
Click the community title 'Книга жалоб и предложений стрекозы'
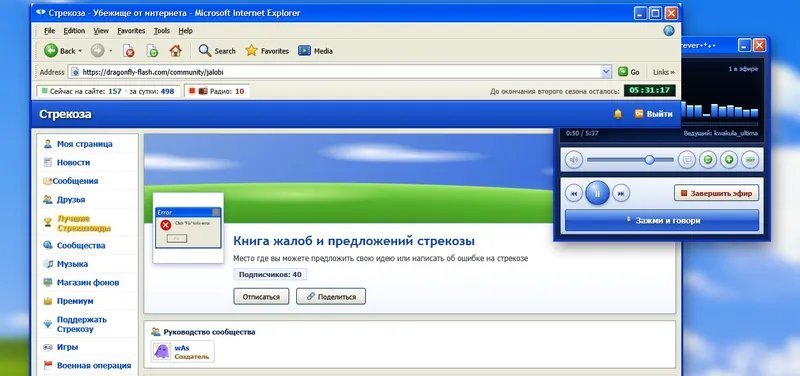[x=354, y=241]
